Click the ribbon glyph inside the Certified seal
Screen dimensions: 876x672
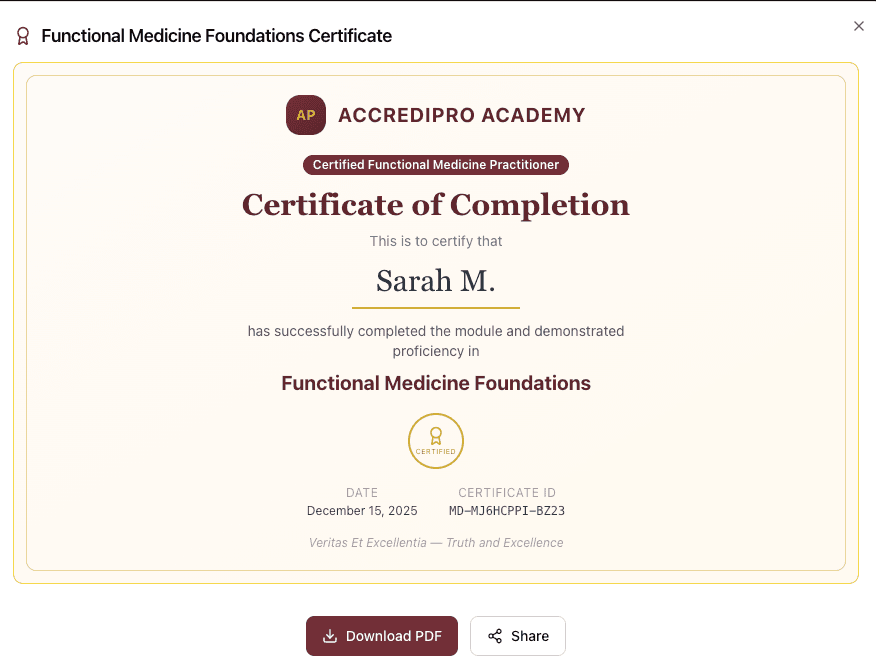(436, 436)
